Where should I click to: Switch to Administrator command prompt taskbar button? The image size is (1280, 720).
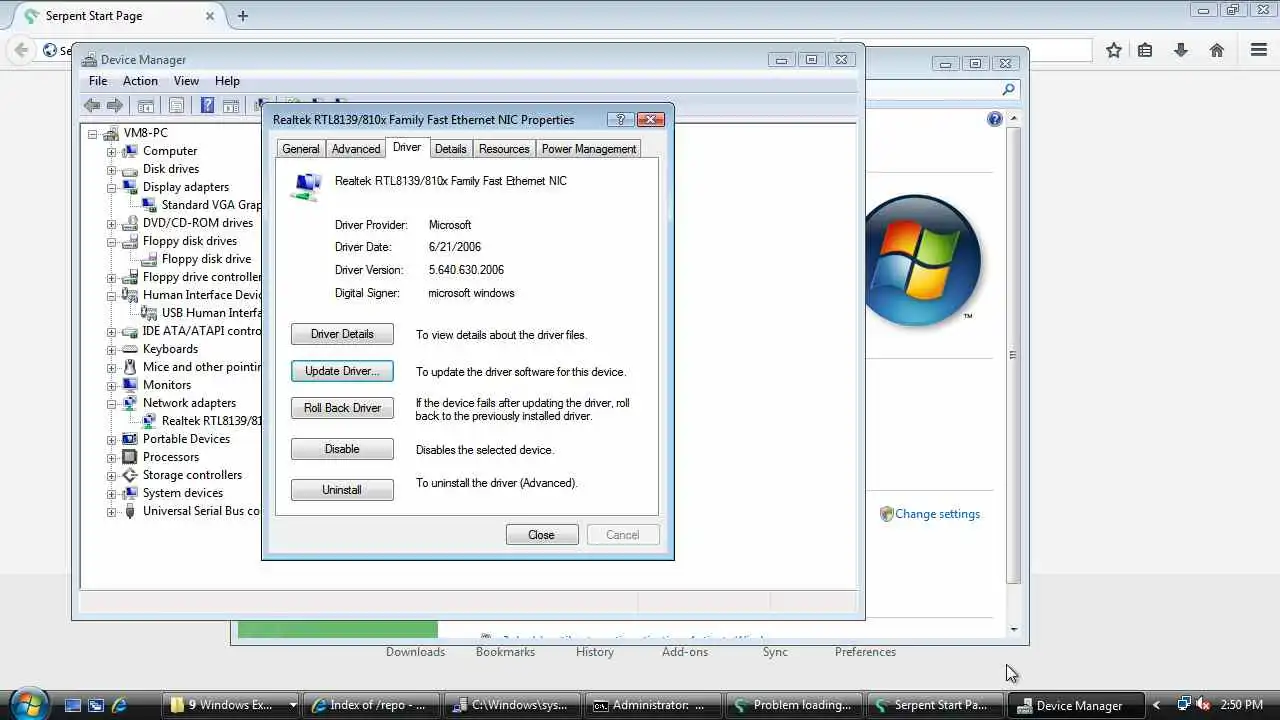pos(653,705)
